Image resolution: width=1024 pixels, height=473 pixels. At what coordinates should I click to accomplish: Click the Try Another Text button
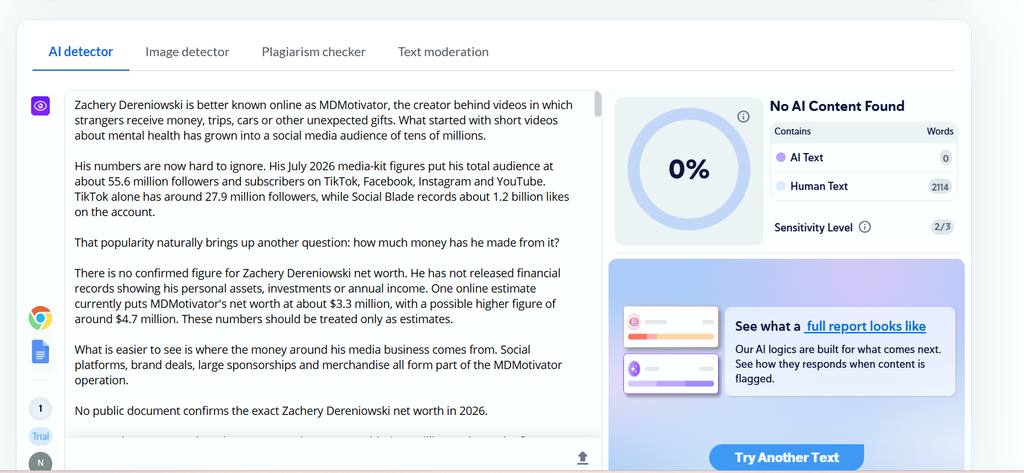click(x=786, y=457)
